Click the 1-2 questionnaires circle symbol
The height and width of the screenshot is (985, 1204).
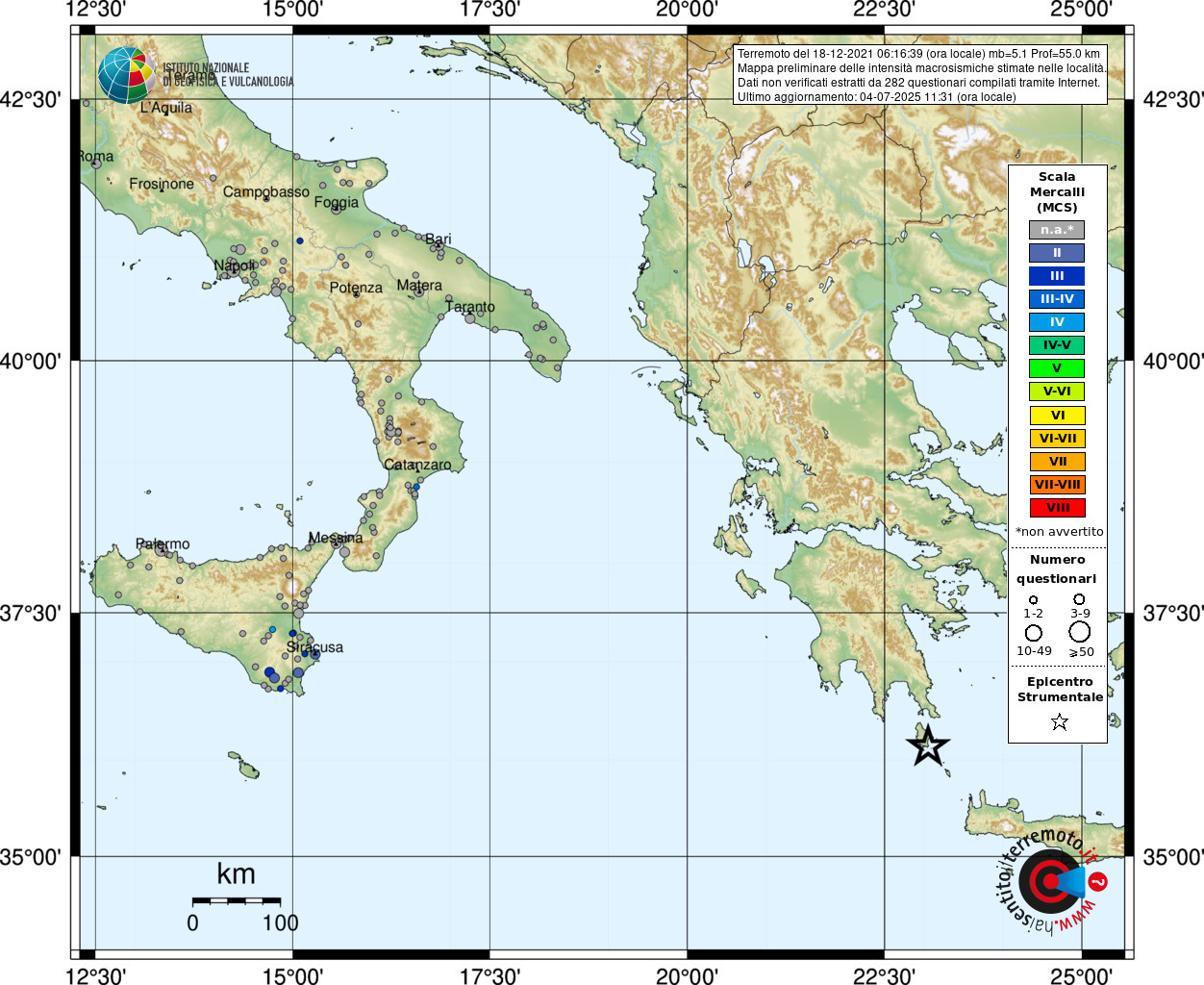pos(1033,599)
